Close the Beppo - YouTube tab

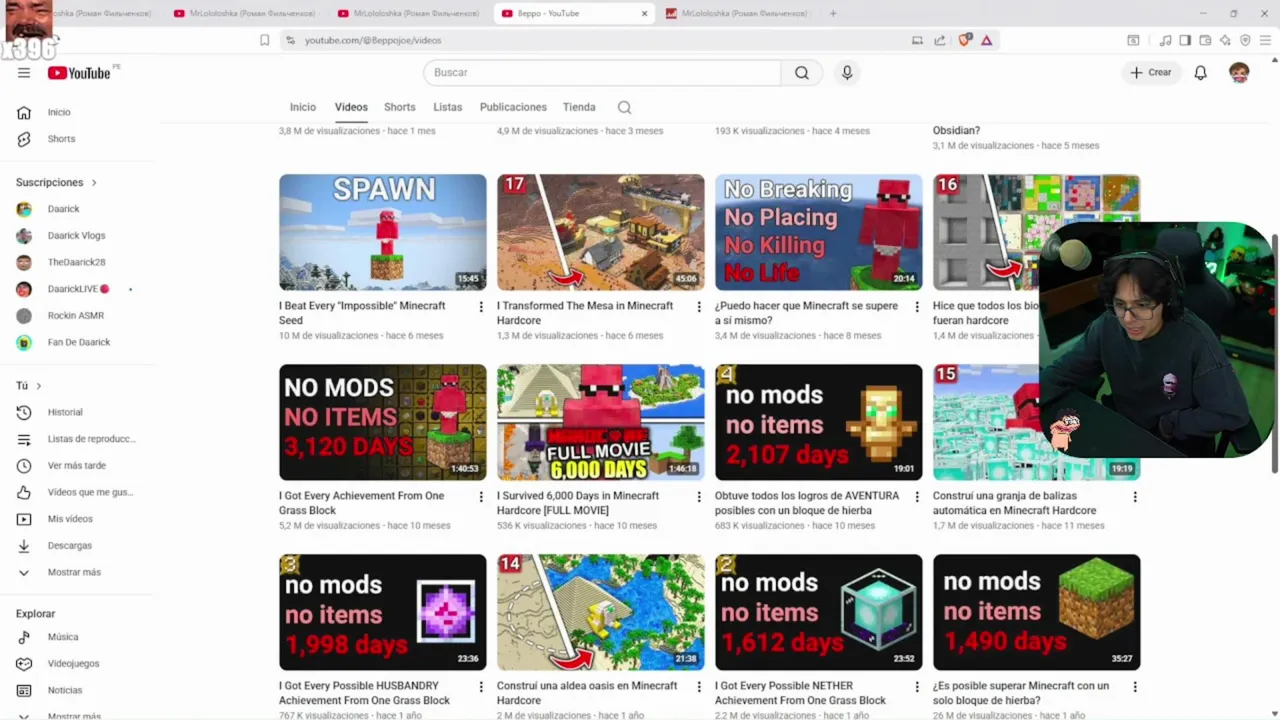pyautogui.click(x=644, y=13)
